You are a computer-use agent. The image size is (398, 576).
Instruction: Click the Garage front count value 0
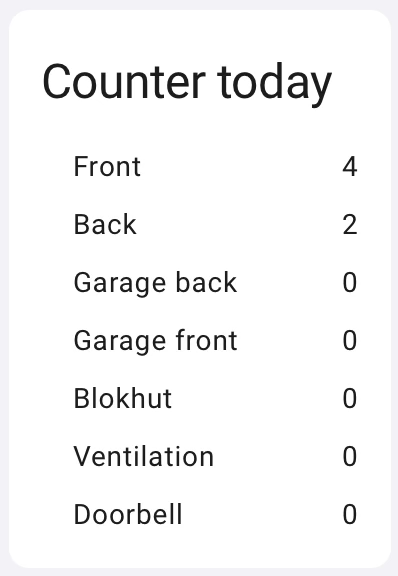[x=350, y=341]
